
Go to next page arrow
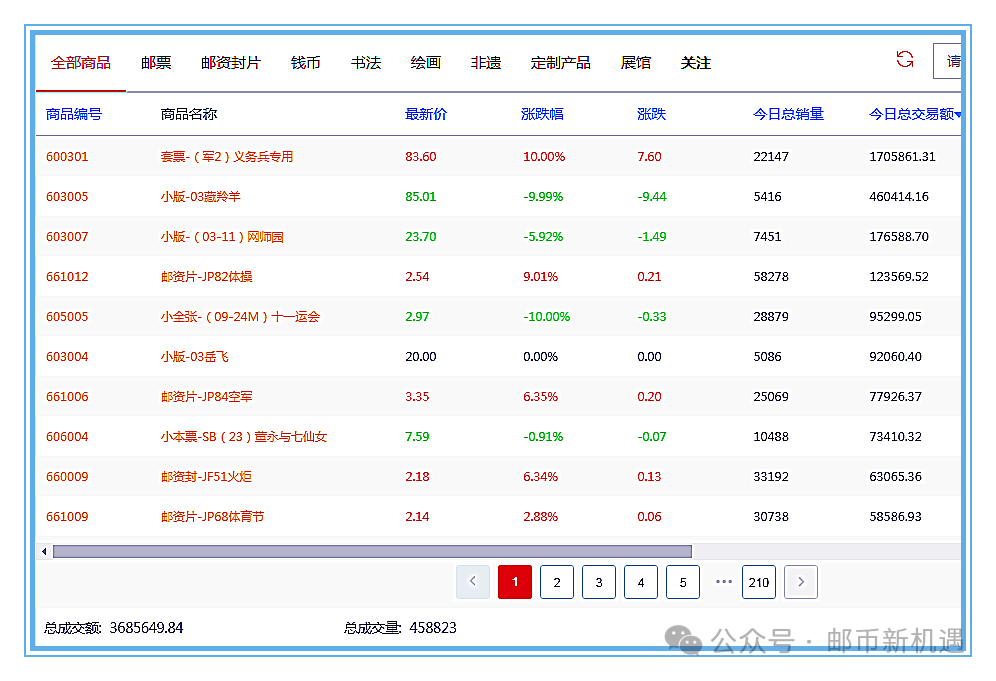[800, 582]
